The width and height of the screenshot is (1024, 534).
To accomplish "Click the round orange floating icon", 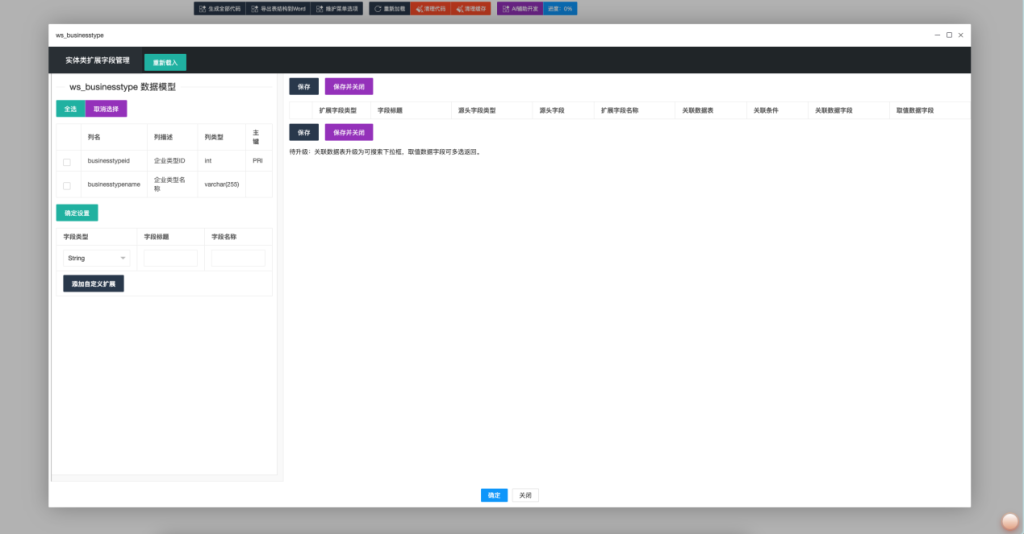I will point(1009,521).
